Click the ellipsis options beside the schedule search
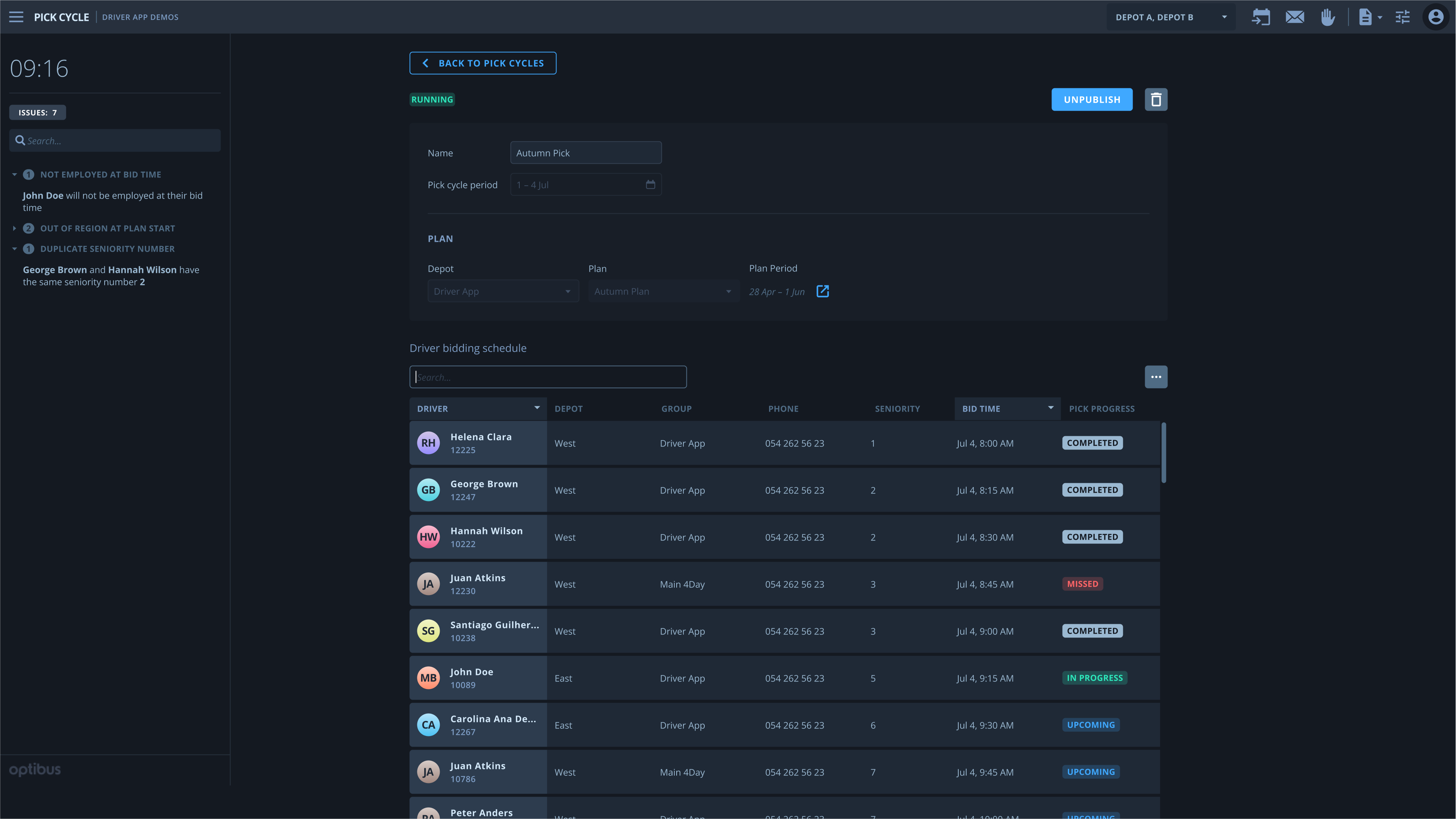The image size is (1456, 819). (1156, 376)
